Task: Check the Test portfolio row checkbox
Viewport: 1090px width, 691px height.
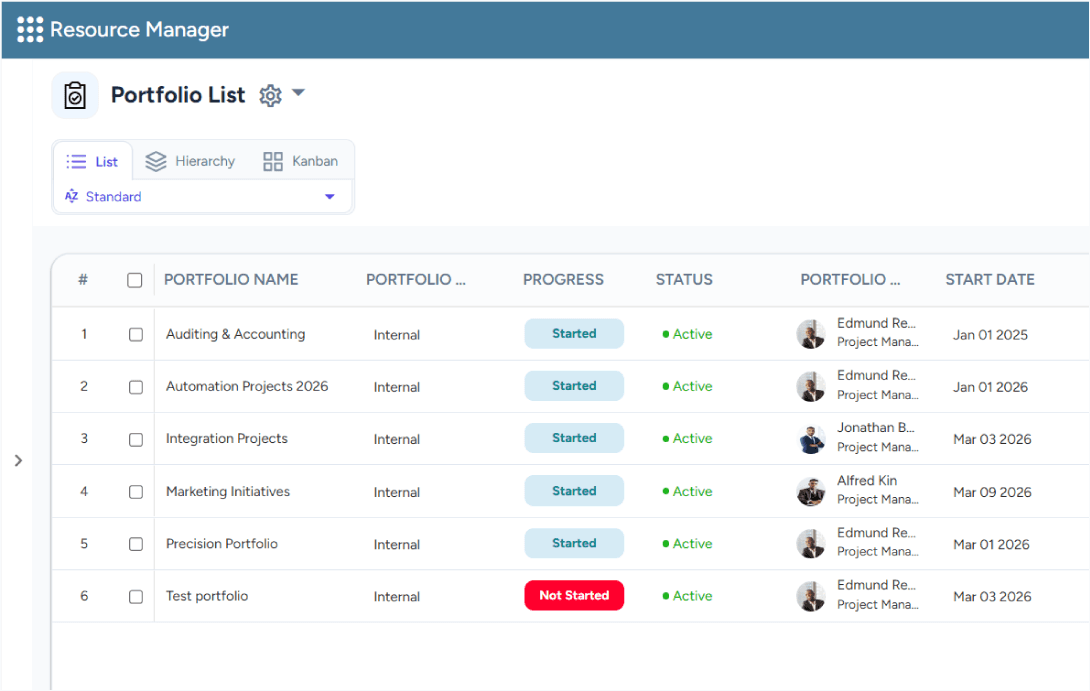Action: tap(136, 596)
